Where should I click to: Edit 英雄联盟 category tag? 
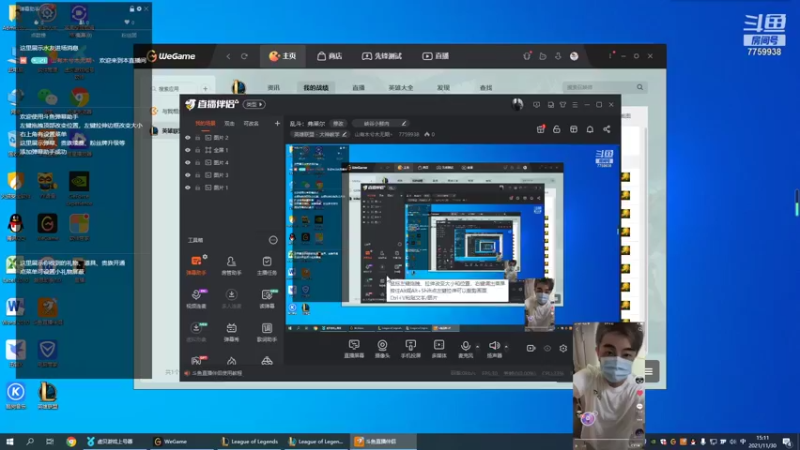point(319,134)
